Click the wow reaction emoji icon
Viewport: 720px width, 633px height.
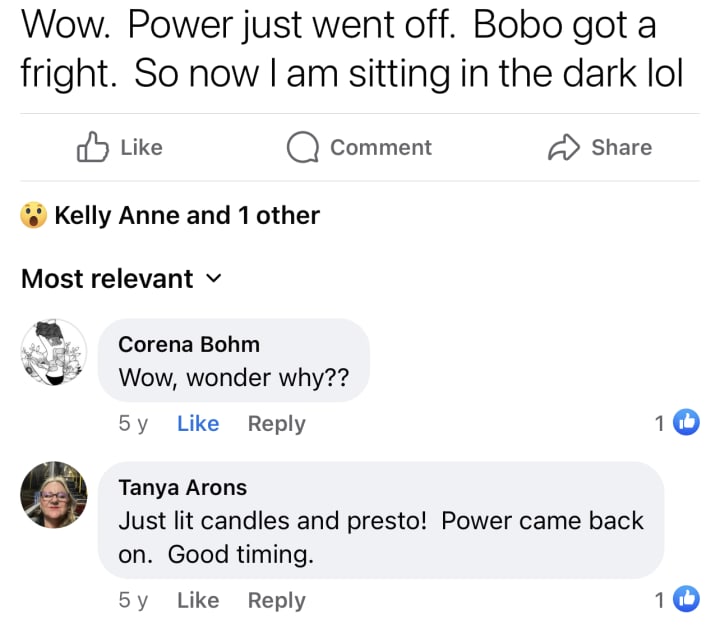click(34, 215)
